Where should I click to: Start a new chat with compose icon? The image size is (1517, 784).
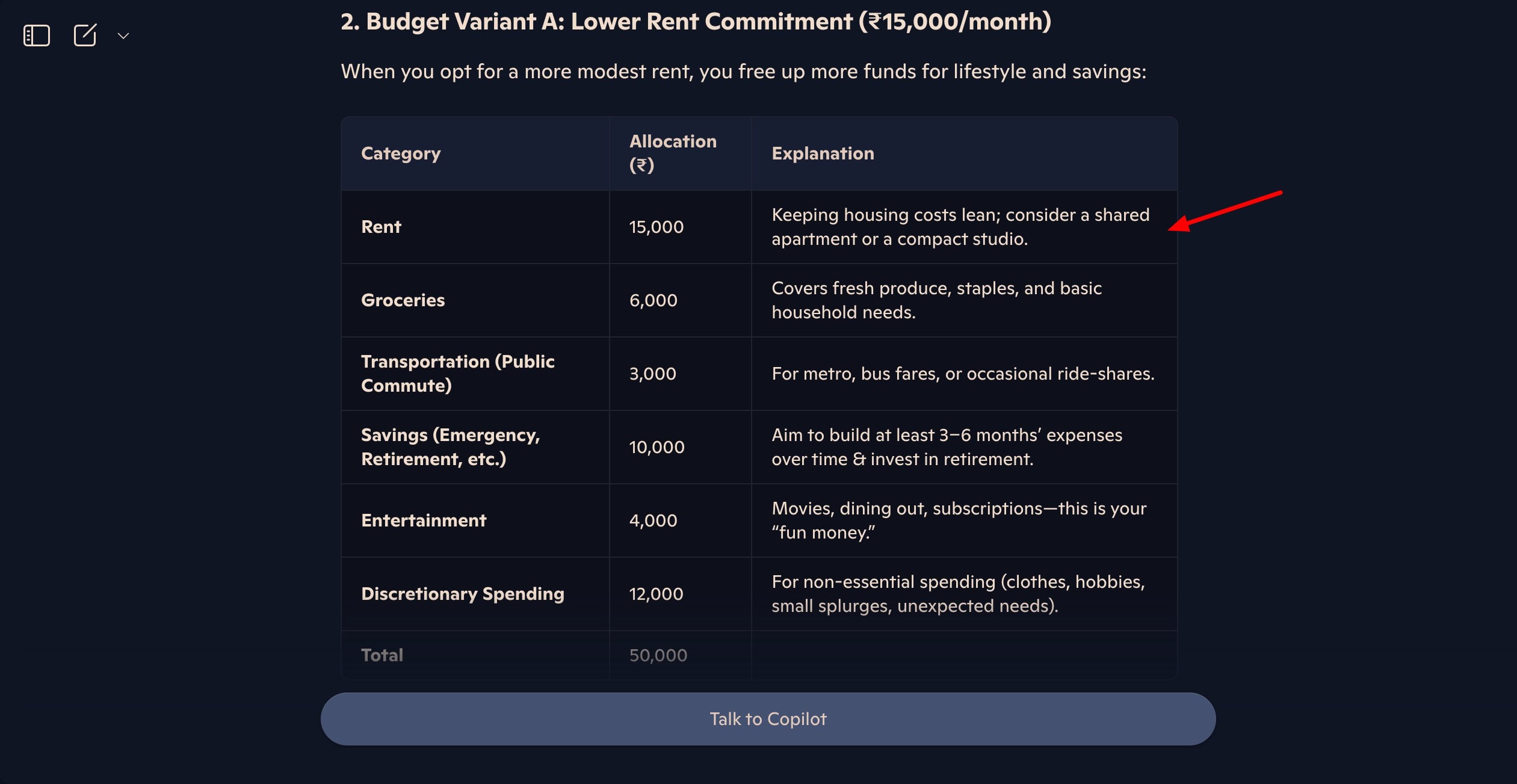[x=85, y=35]
